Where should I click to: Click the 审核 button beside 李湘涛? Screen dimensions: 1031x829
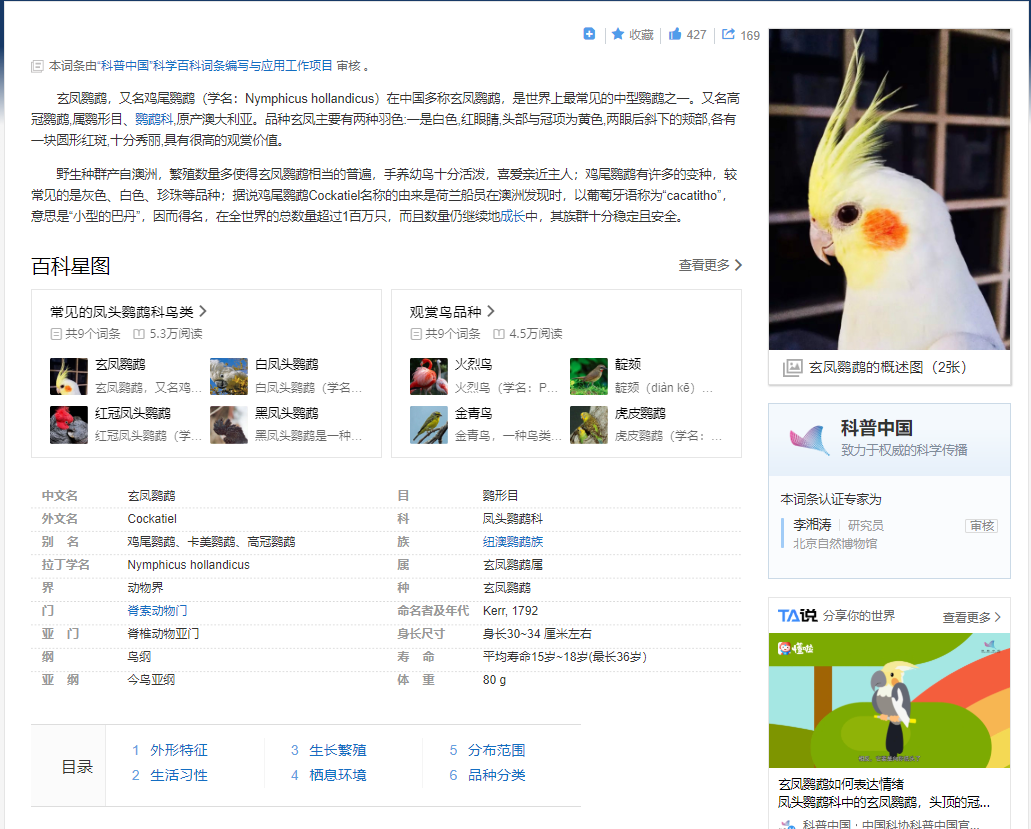(x=981, y=525)
